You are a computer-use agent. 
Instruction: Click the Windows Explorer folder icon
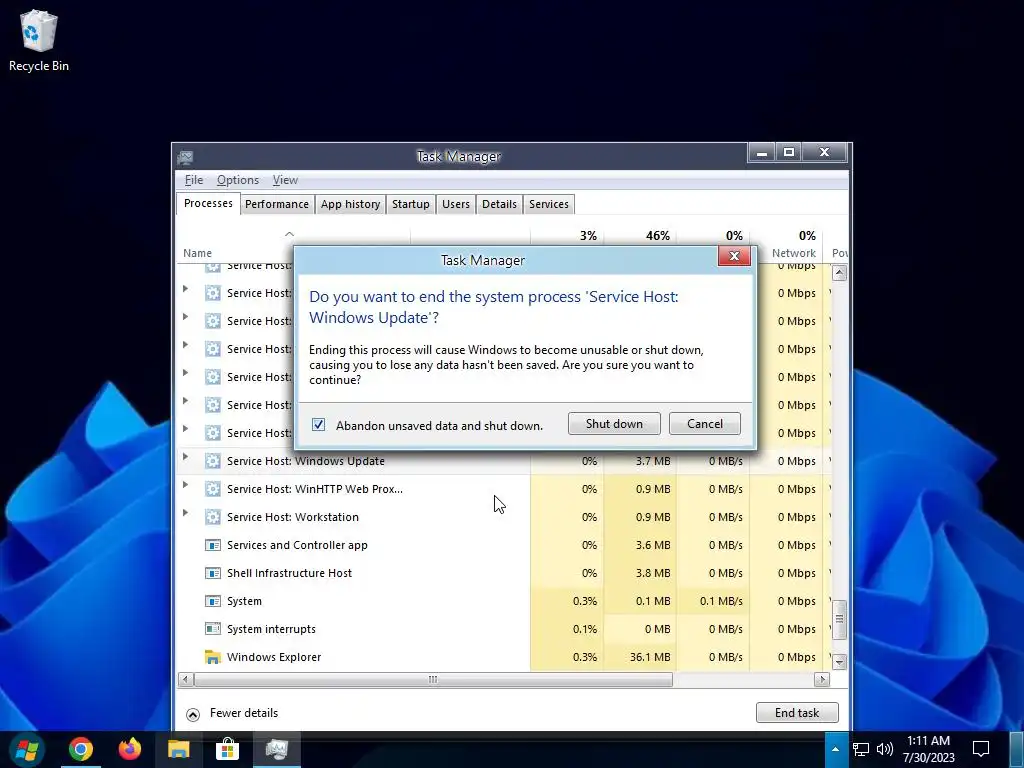213,657
